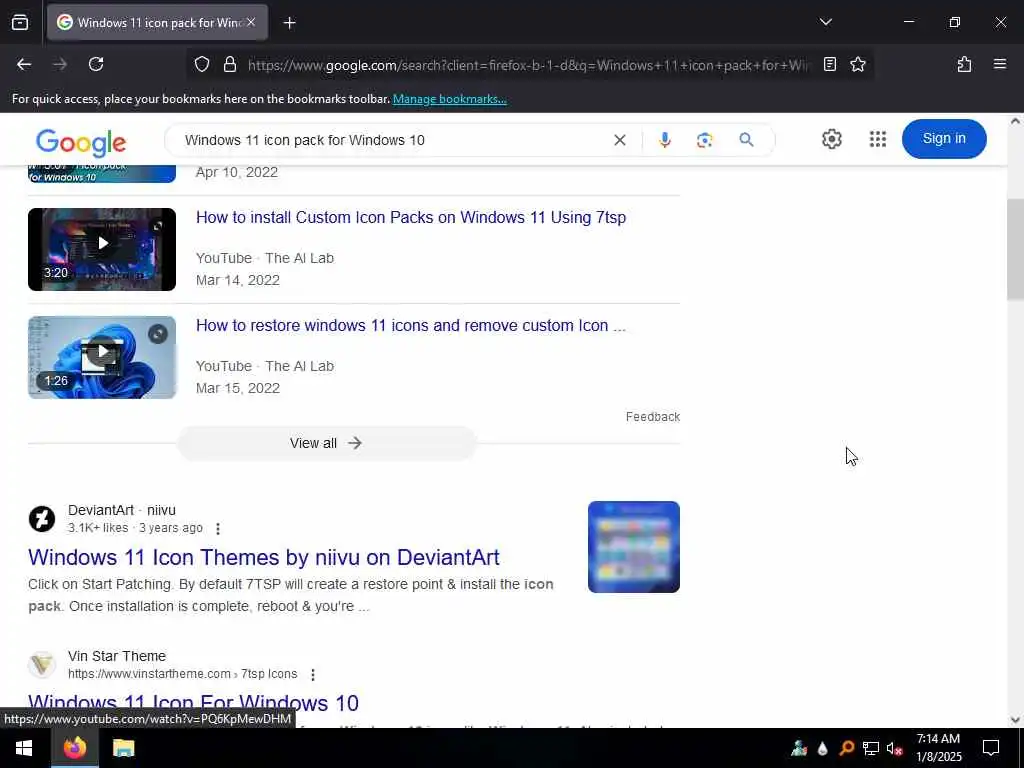Open How to install Custom Icon Packs link
This screenshot has width=1024, height=768.
point(411,217)
